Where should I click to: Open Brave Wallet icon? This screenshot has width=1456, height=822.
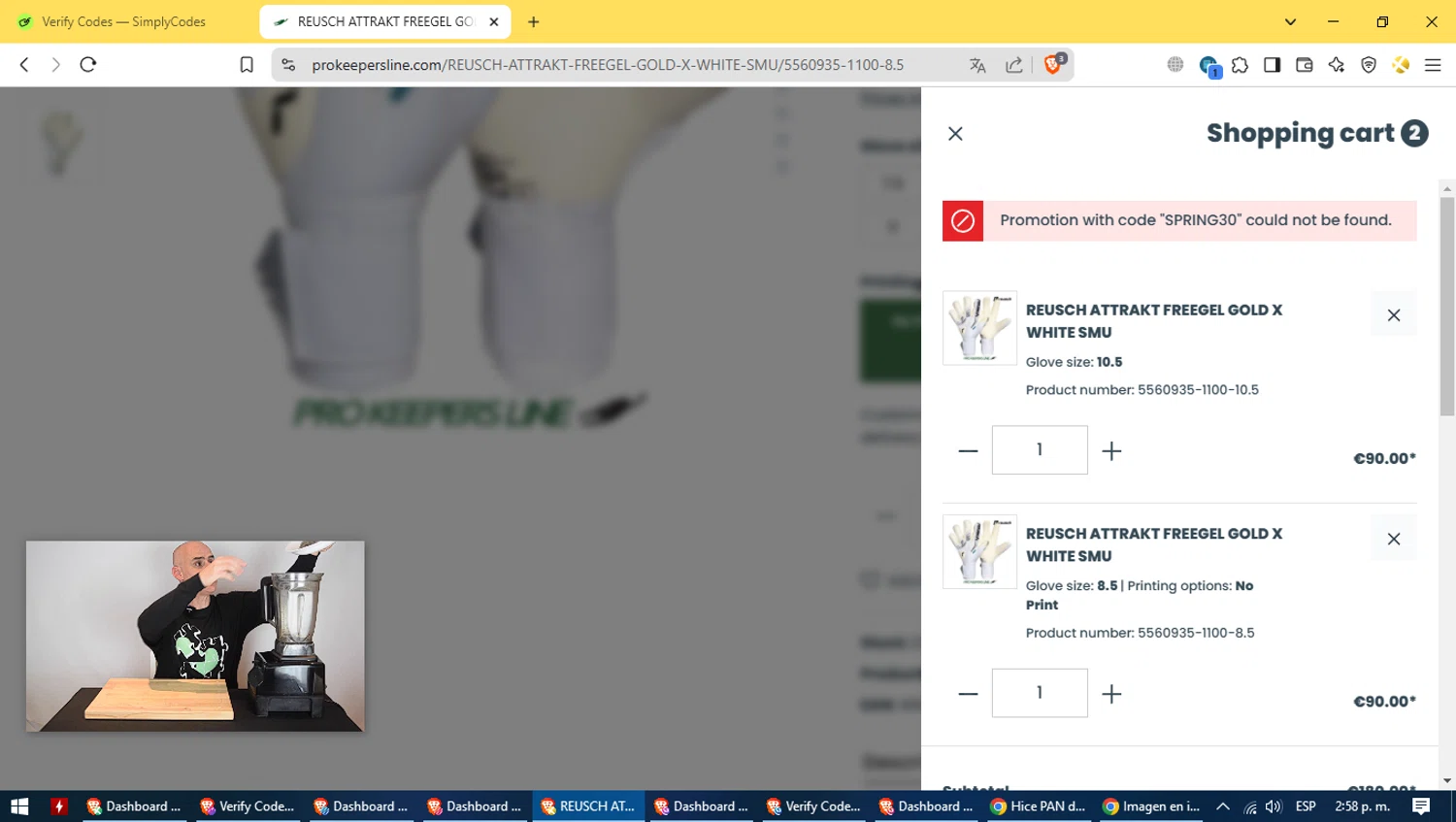click(1304, 65)
